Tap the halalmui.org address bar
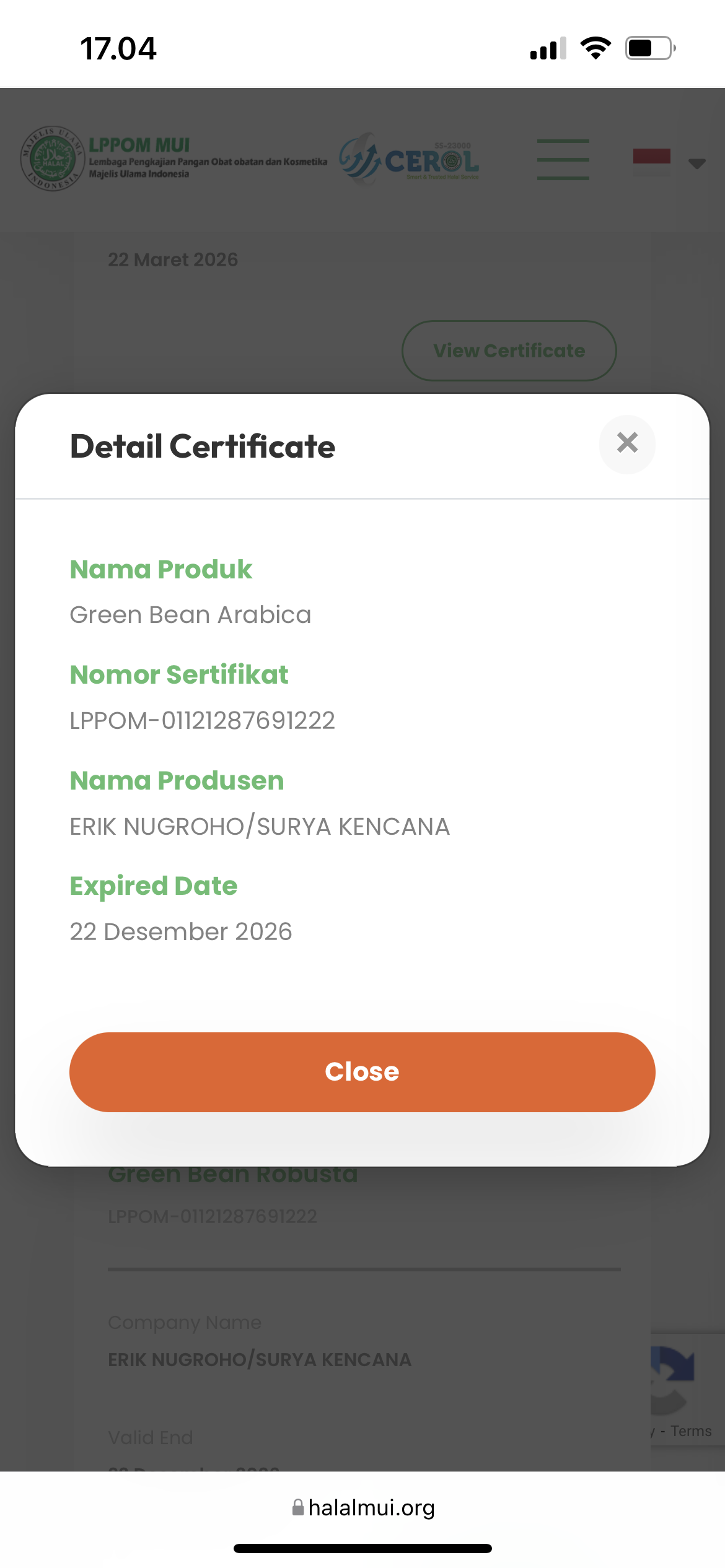This screenshot has width=725, height=1568. pos(371,1507)
